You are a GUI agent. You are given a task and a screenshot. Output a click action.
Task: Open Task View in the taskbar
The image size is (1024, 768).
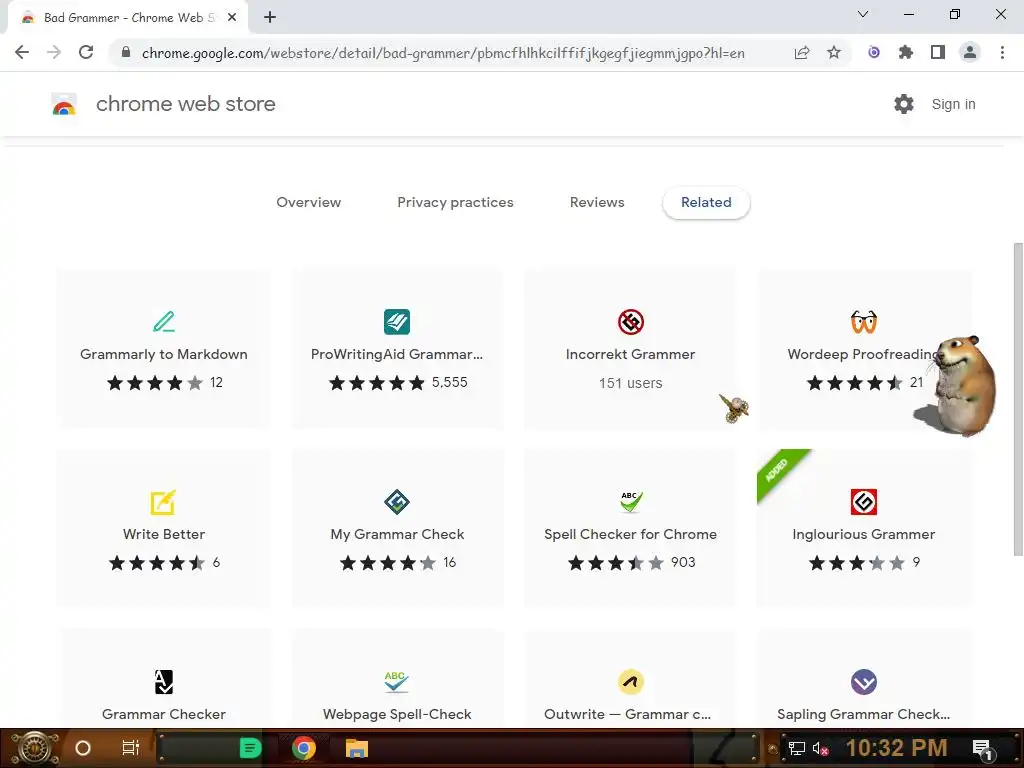(x=131, y=748)
